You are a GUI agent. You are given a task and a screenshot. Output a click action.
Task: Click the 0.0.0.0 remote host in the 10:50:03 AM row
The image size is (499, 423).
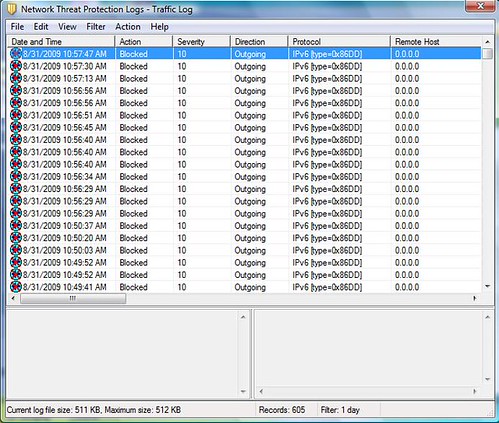coord(407,250)
